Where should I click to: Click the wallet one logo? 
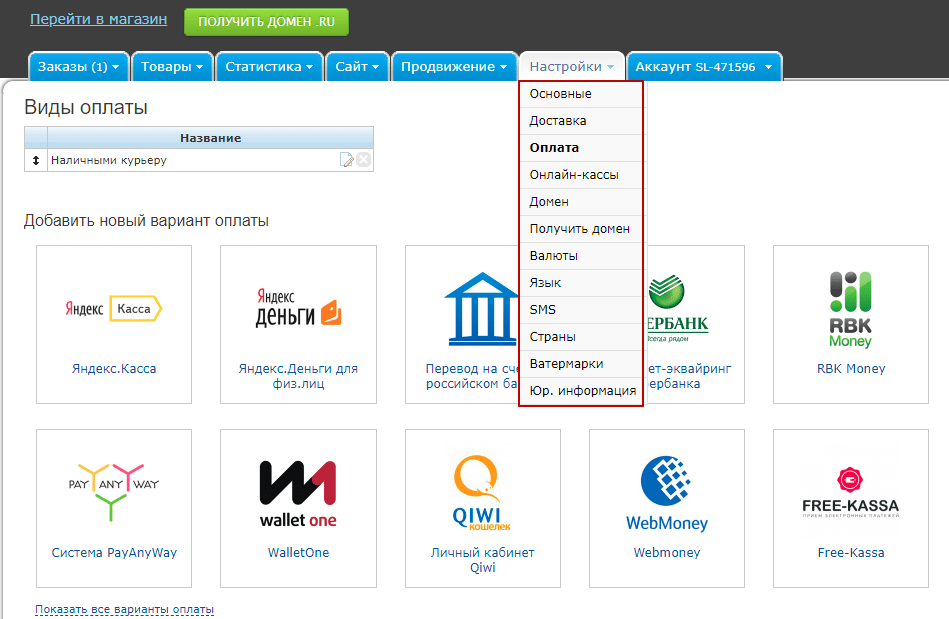click(298, 494)
